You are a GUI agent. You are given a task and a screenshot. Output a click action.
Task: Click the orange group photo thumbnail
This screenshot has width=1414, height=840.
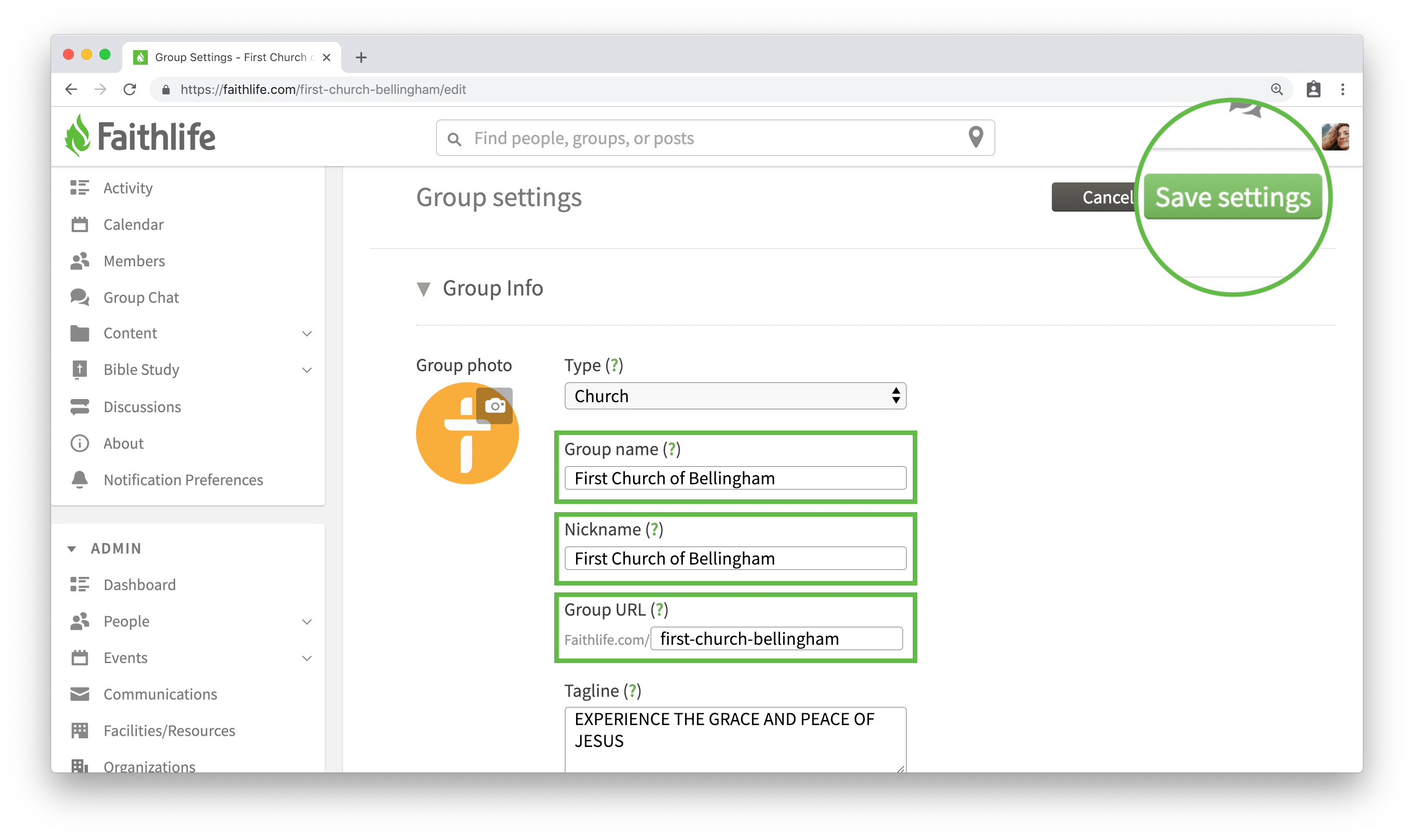[467, 433]
